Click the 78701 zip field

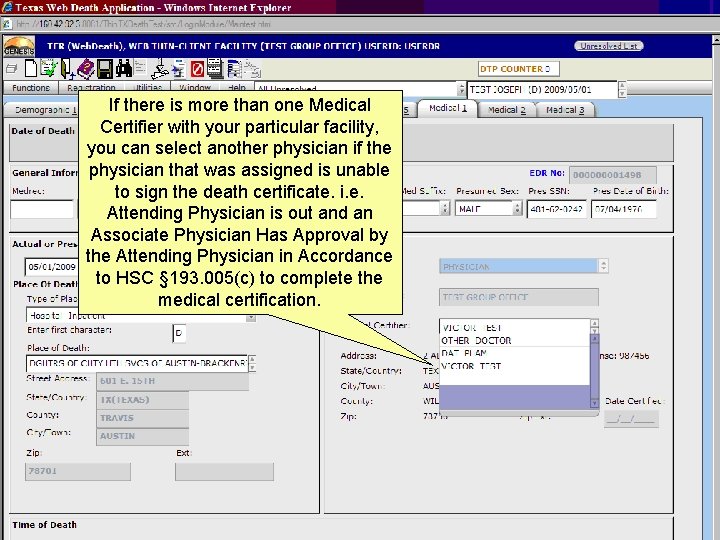(x=78, y=471)
